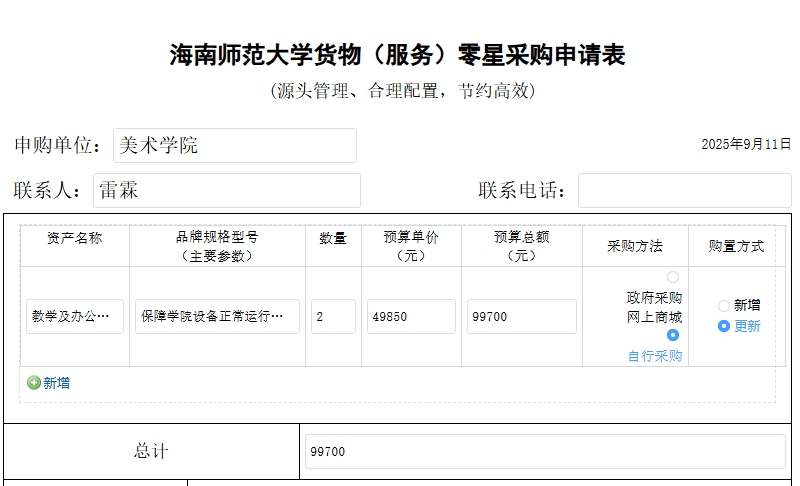800x486 pixels.
Task: Click the 新增 add row link text
Action: pos(56,383)
